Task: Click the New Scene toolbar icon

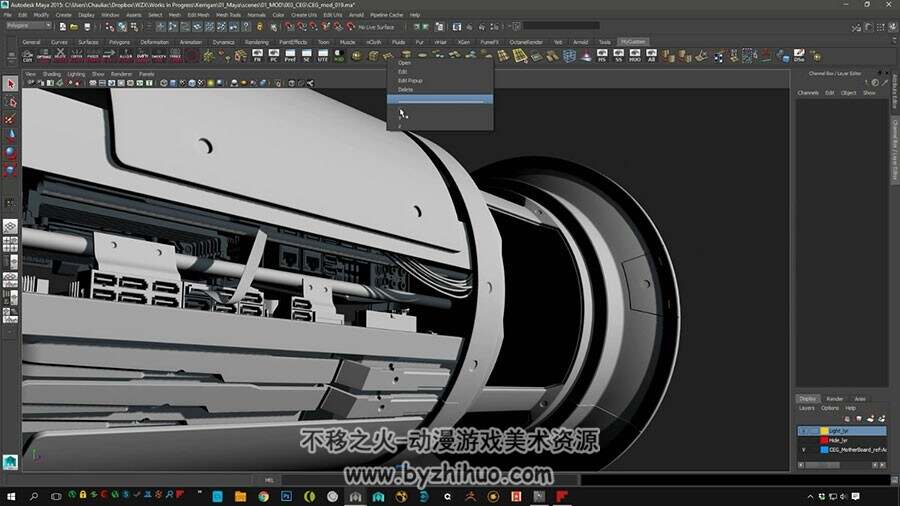Action: (x=63, y=27)
